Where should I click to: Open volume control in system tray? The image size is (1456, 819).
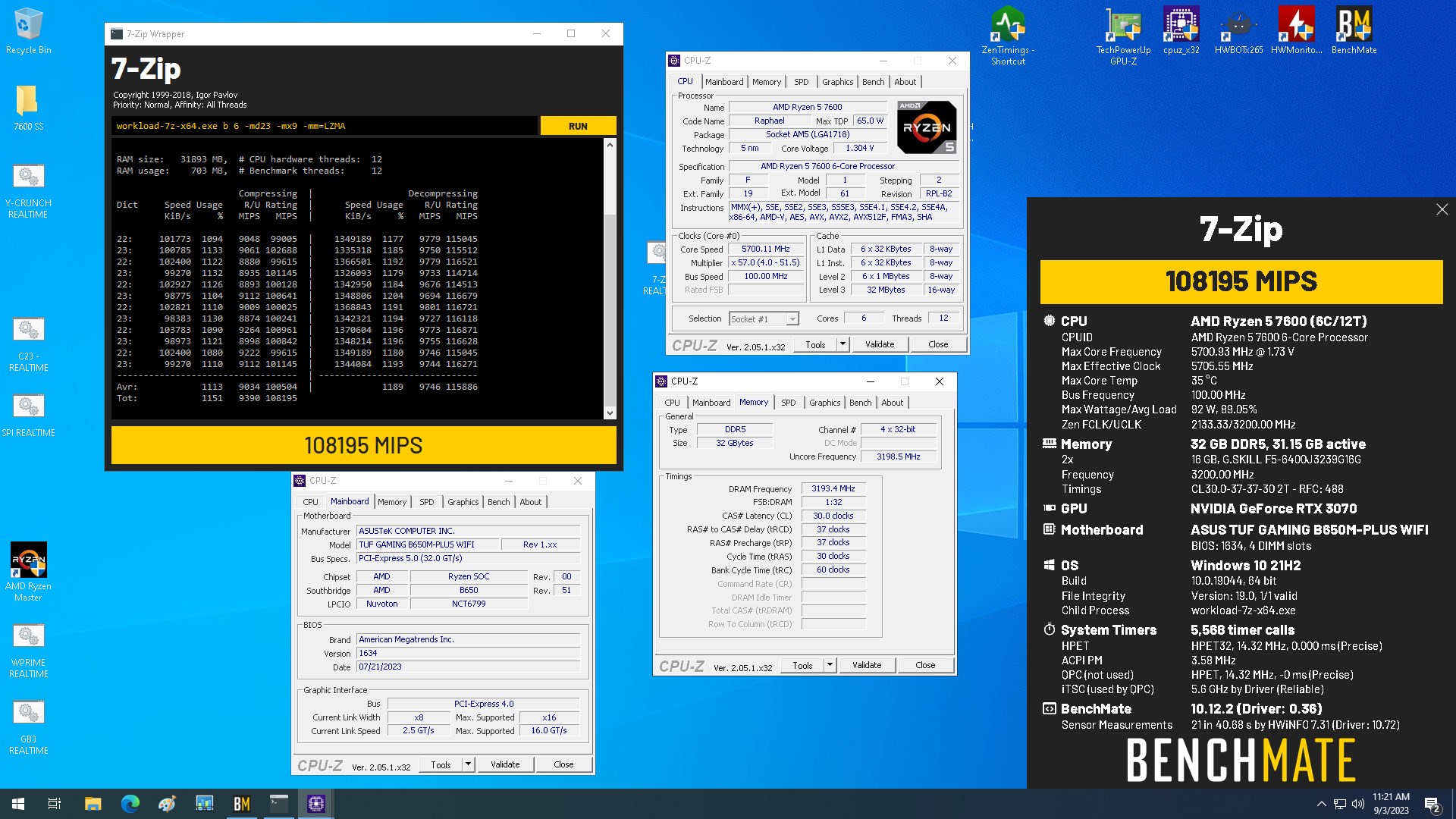pos(1358,804)
